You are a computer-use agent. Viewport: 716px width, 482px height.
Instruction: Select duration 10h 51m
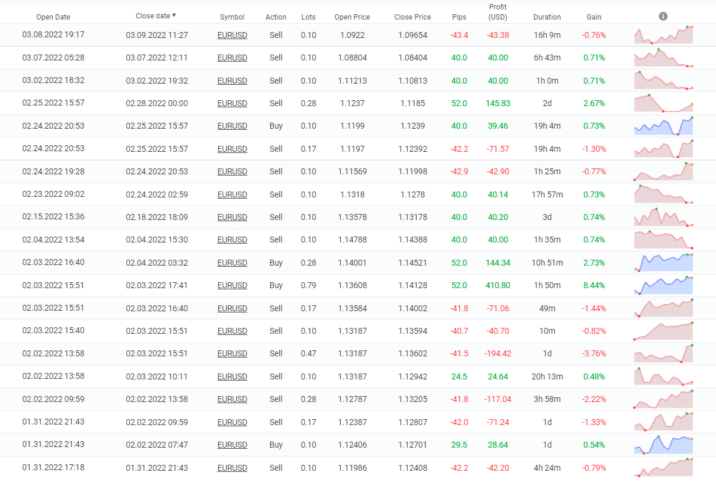pos(547,263)
